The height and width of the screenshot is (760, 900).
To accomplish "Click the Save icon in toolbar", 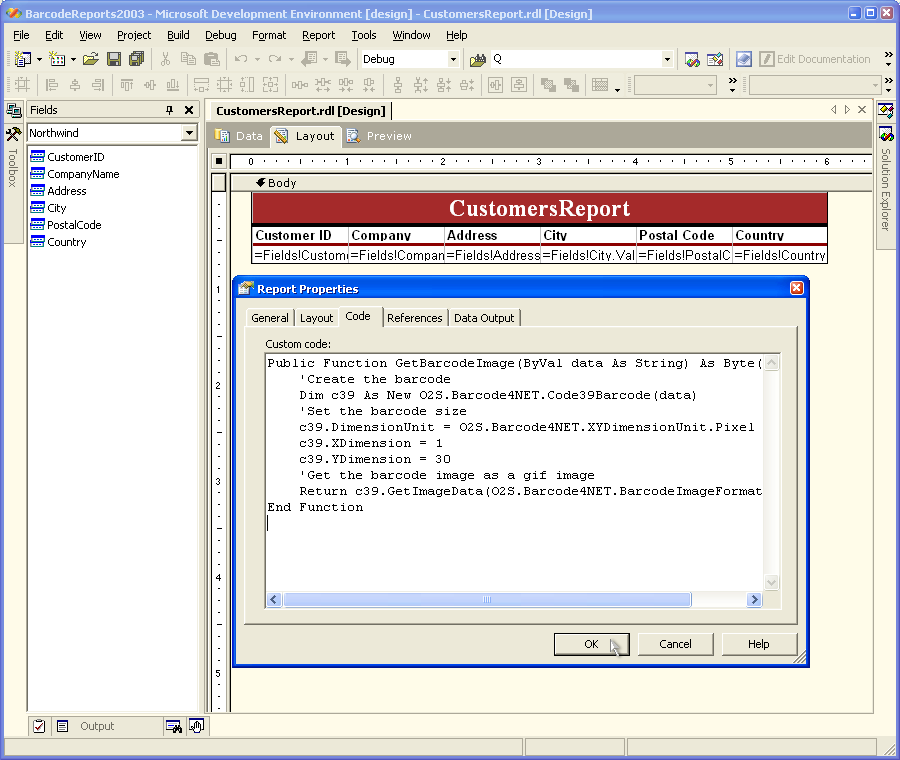I will [114, 59].
